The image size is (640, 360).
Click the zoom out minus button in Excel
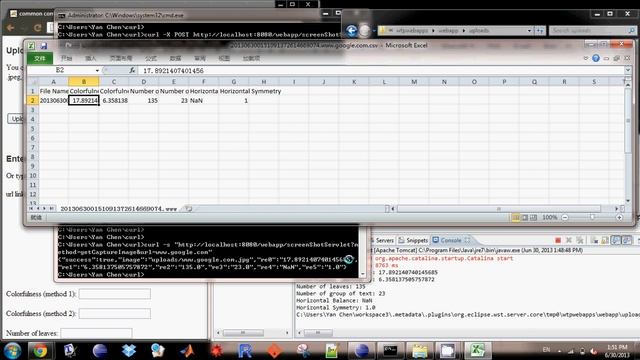[x=565, y=218]
